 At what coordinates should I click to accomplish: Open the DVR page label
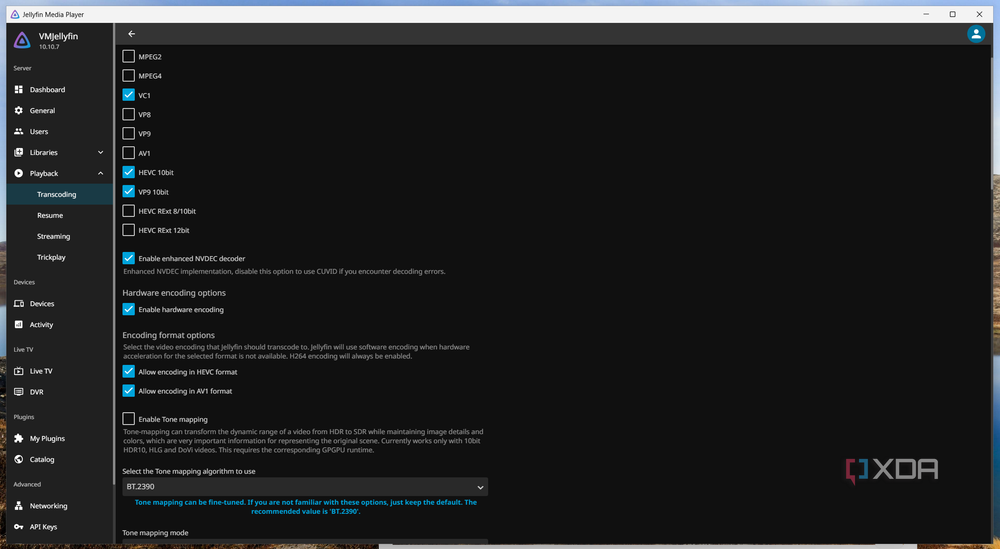[36, 392]
